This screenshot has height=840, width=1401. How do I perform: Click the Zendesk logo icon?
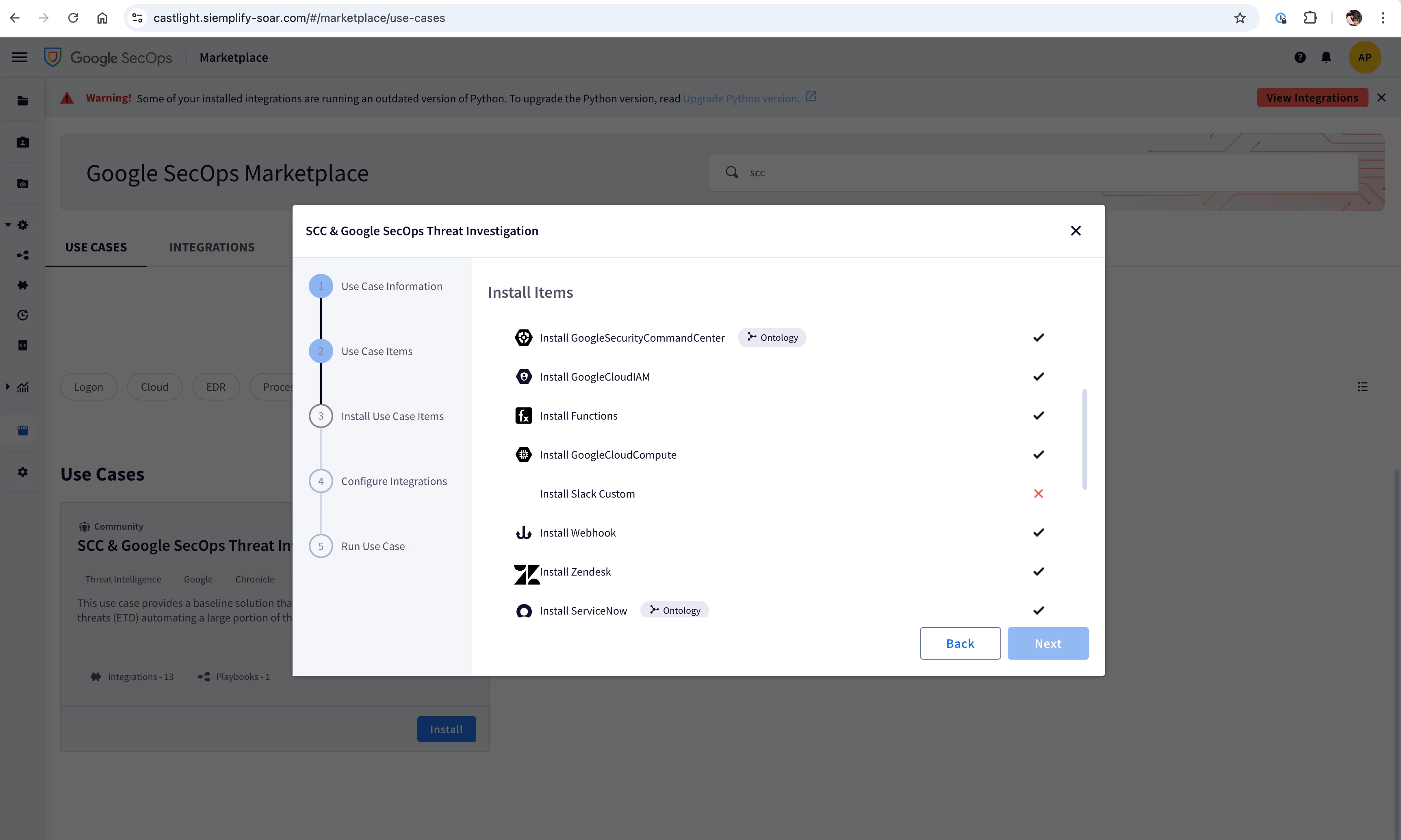(x=527, y=574)
